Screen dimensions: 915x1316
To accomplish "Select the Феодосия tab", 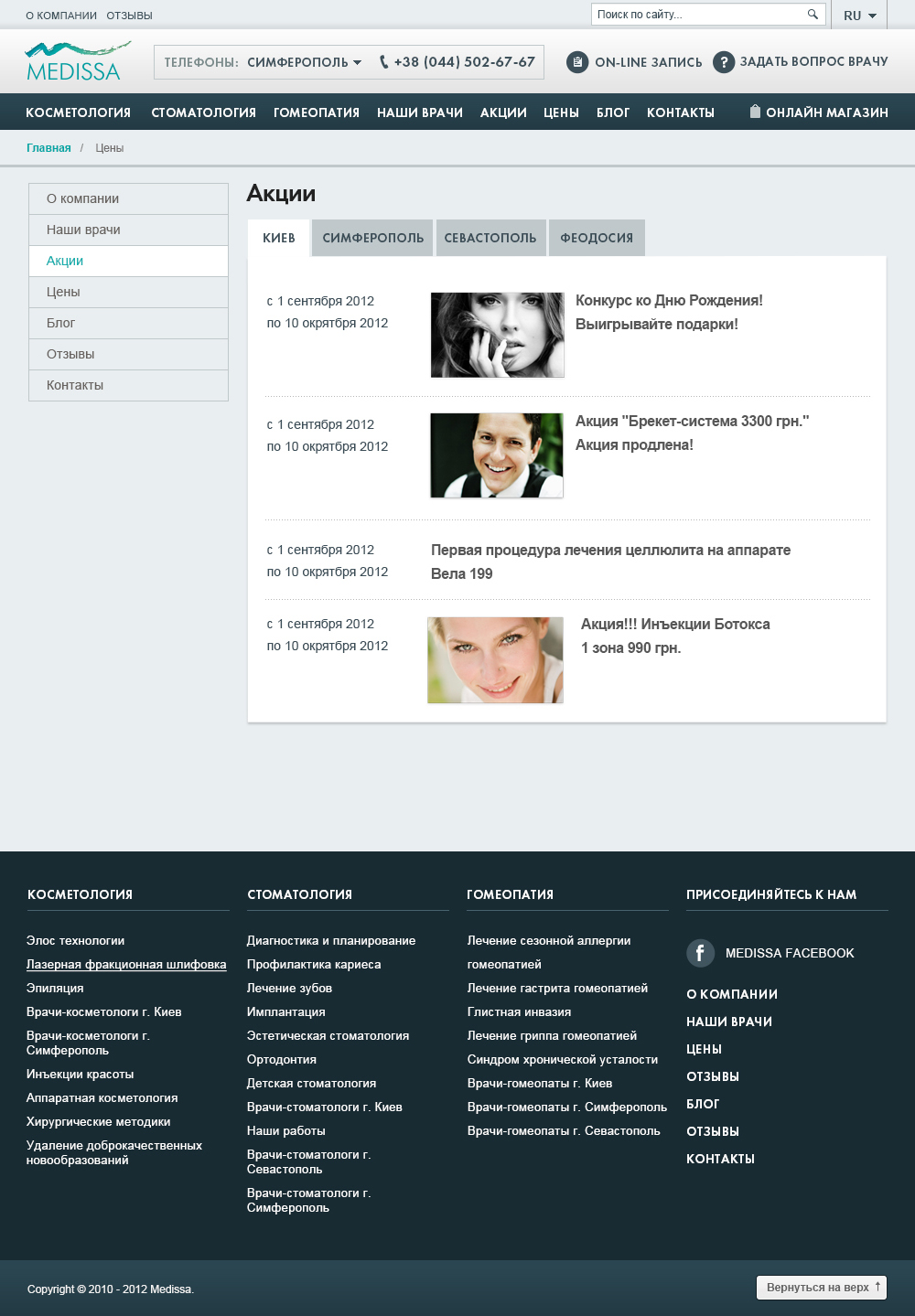I will coord(597,238).
